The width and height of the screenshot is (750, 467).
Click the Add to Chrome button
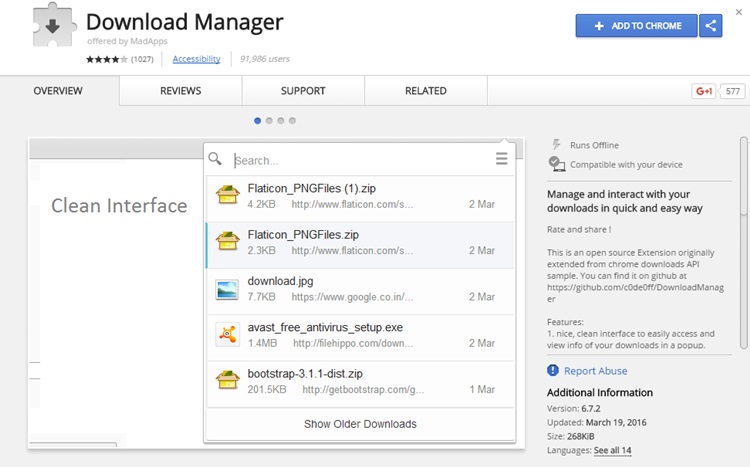pos(636,25)
